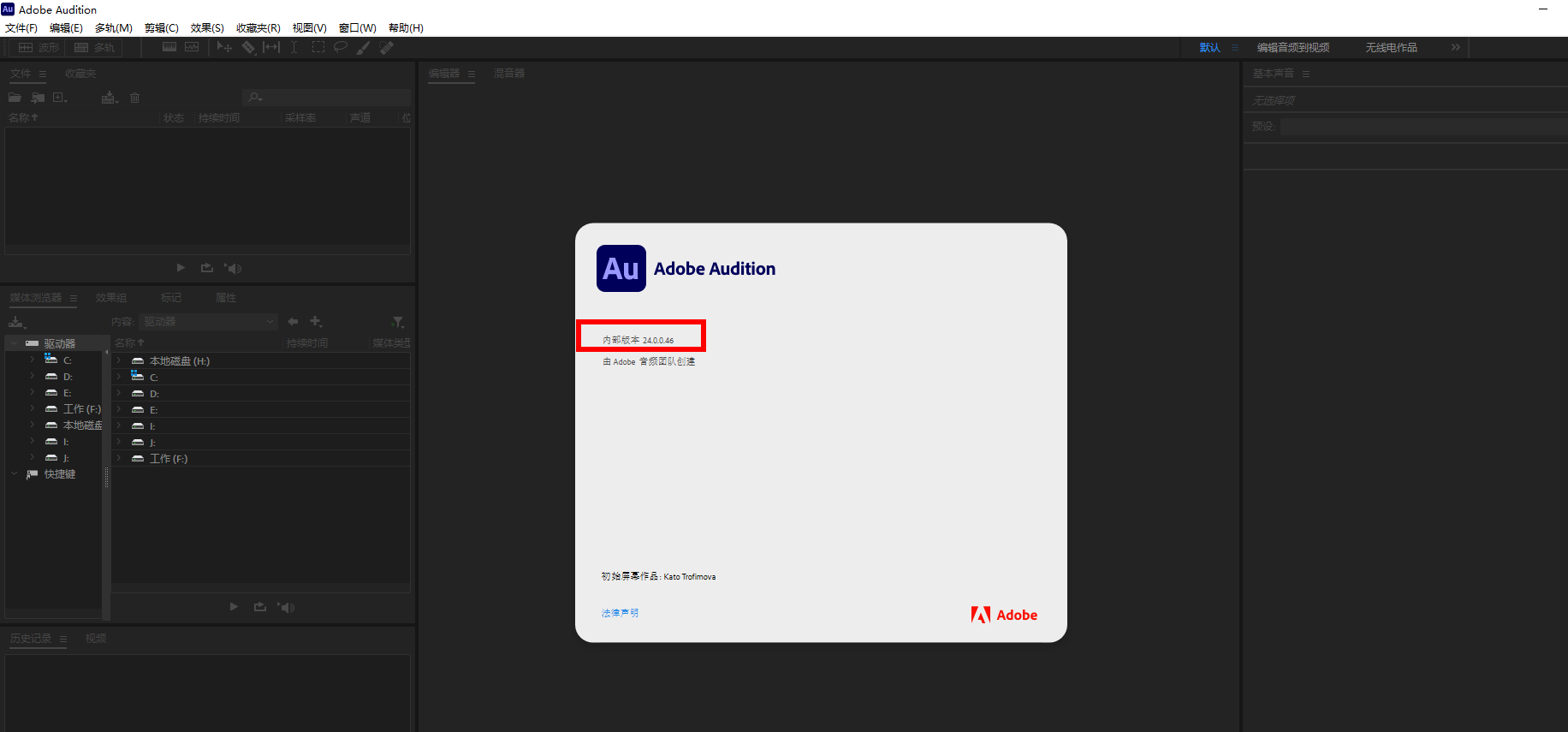Click the 预设 field in Essential Sound panel
Viewport: 1568px width, 732px height.
click(1423, 127)
